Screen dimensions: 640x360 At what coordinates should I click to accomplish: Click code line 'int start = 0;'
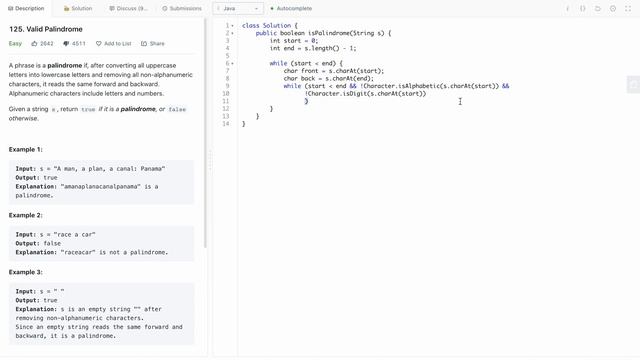point(294,41)
